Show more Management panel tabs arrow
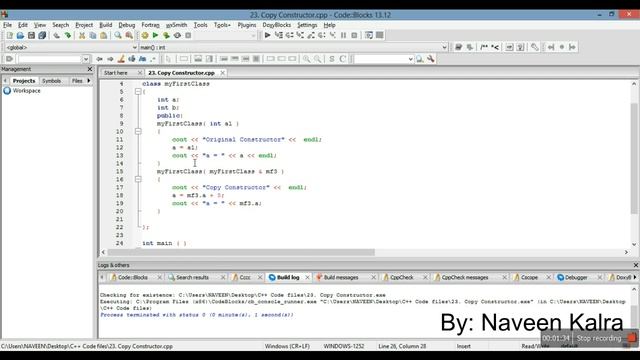The height and width of the screenshot is (360, 640). coord(89,81)
